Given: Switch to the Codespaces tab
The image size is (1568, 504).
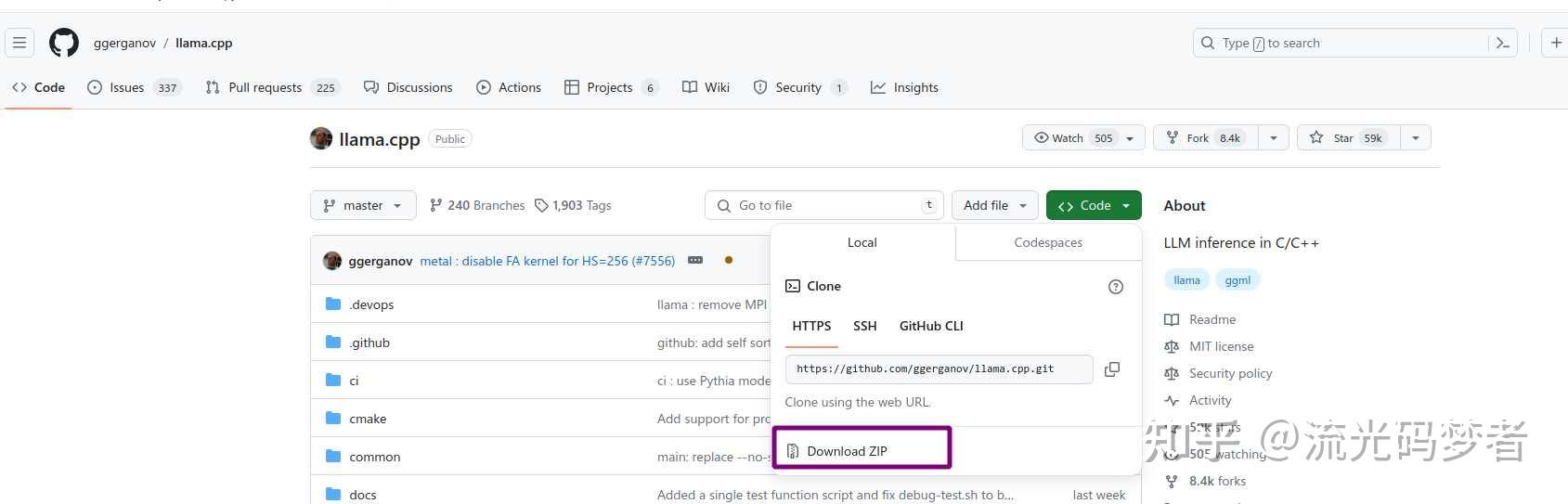Looking at the screenshot, I should coord(1048,242).
